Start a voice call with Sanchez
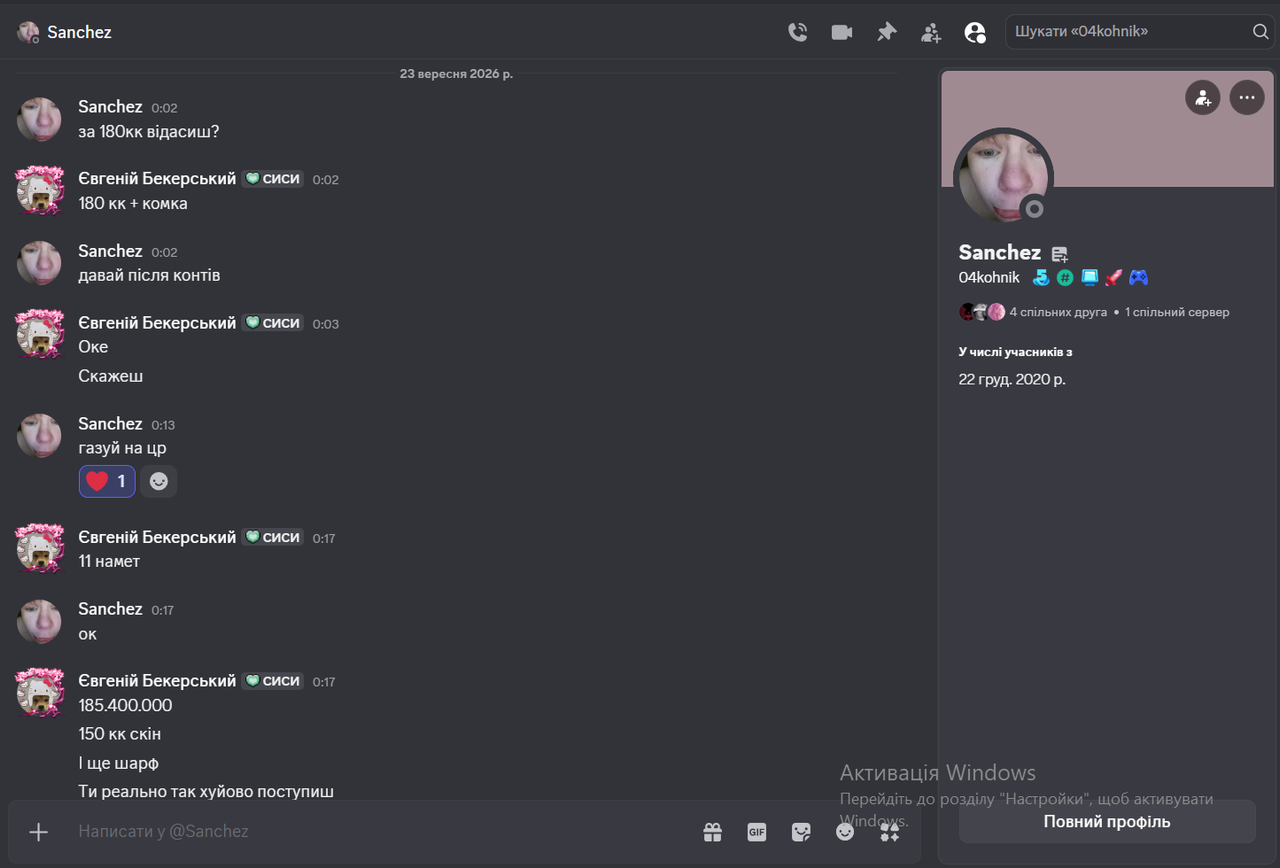Viewport: 1280px width, 868px height. pos(797,32)
